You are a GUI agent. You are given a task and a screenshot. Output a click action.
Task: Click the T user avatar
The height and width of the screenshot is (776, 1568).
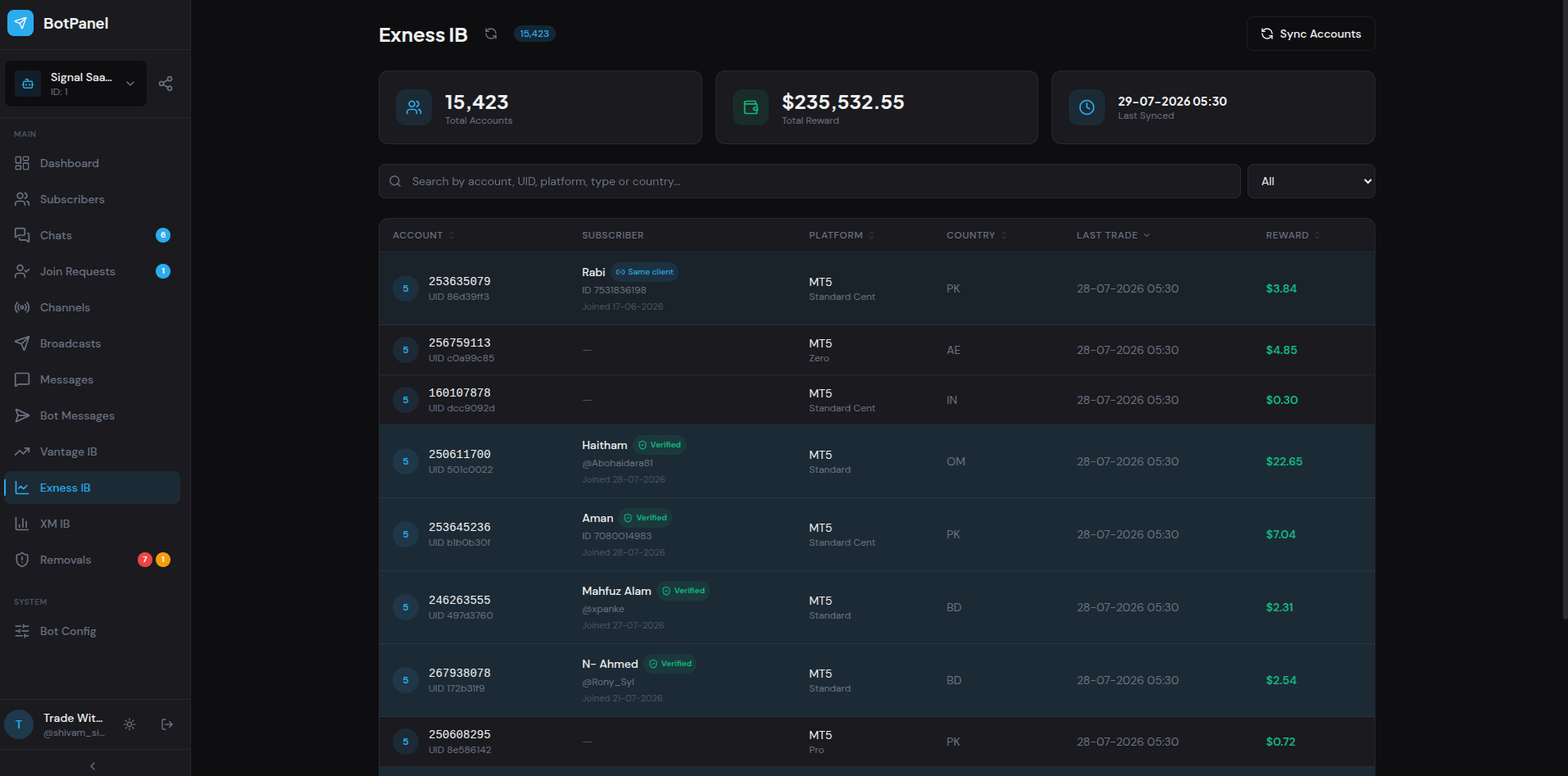point(19,724)
